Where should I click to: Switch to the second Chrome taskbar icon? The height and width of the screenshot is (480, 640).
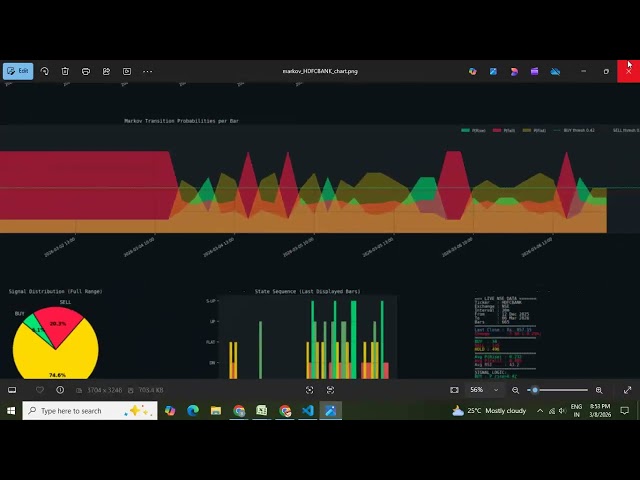285,411
